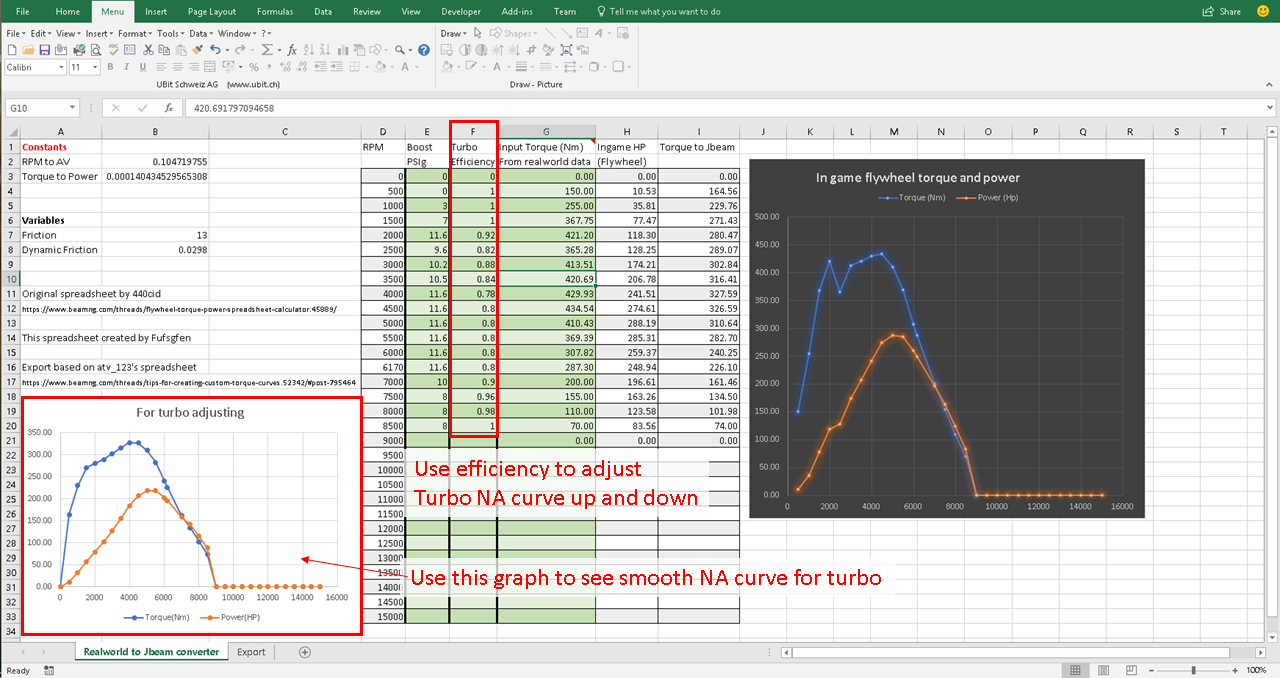This screenshot has width=1280, height=678.
Task: Switch to the Page Layout ribbon tab
Action: (x=212, y=11)
